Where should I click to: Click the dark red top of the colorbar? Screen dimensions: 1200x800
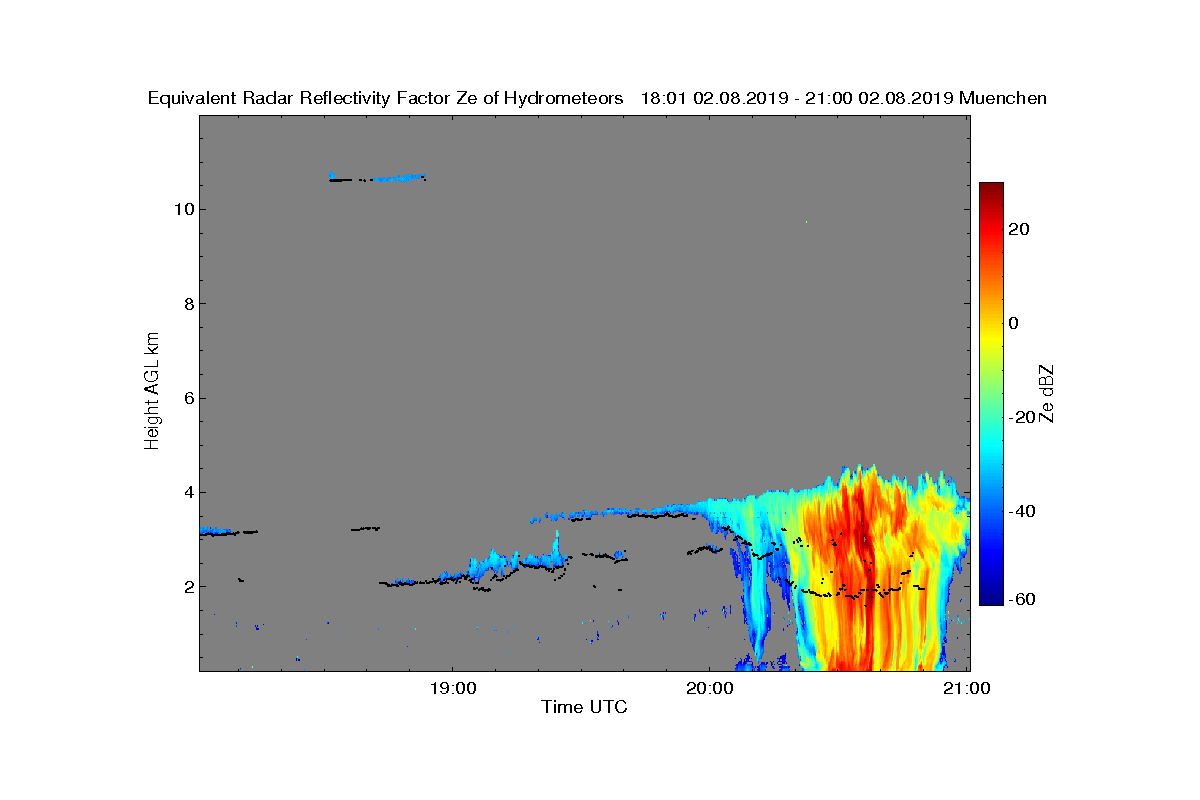click(991, 192)
